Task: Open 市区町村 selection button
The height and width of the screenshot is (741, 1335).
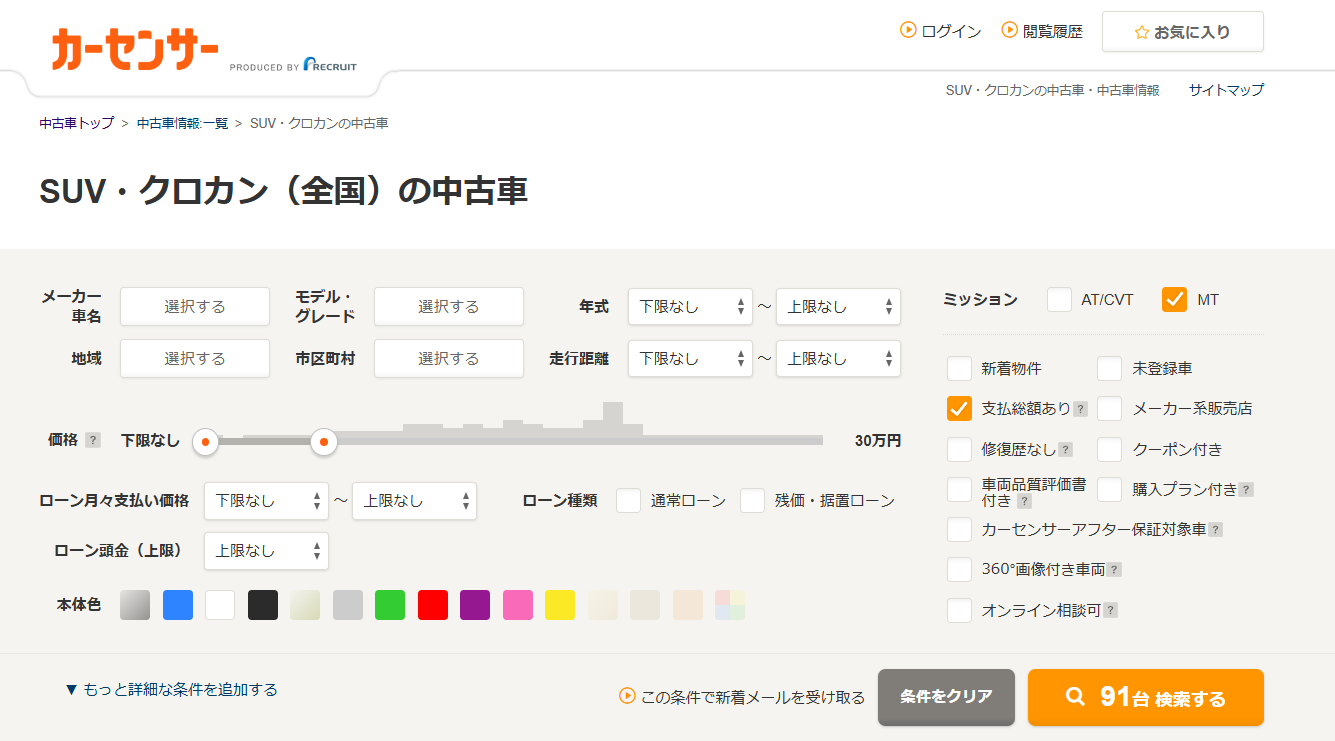Action: pos(449,358)
